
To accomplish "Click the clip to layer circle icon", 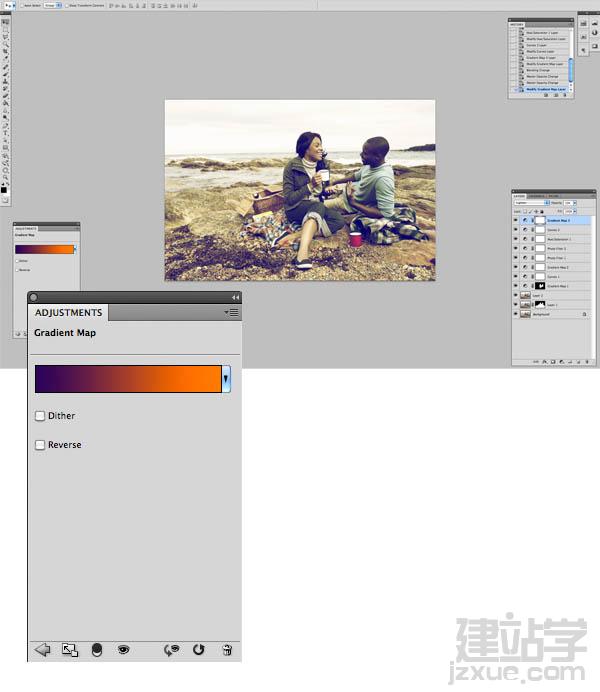I will click(x=97, y=650).
